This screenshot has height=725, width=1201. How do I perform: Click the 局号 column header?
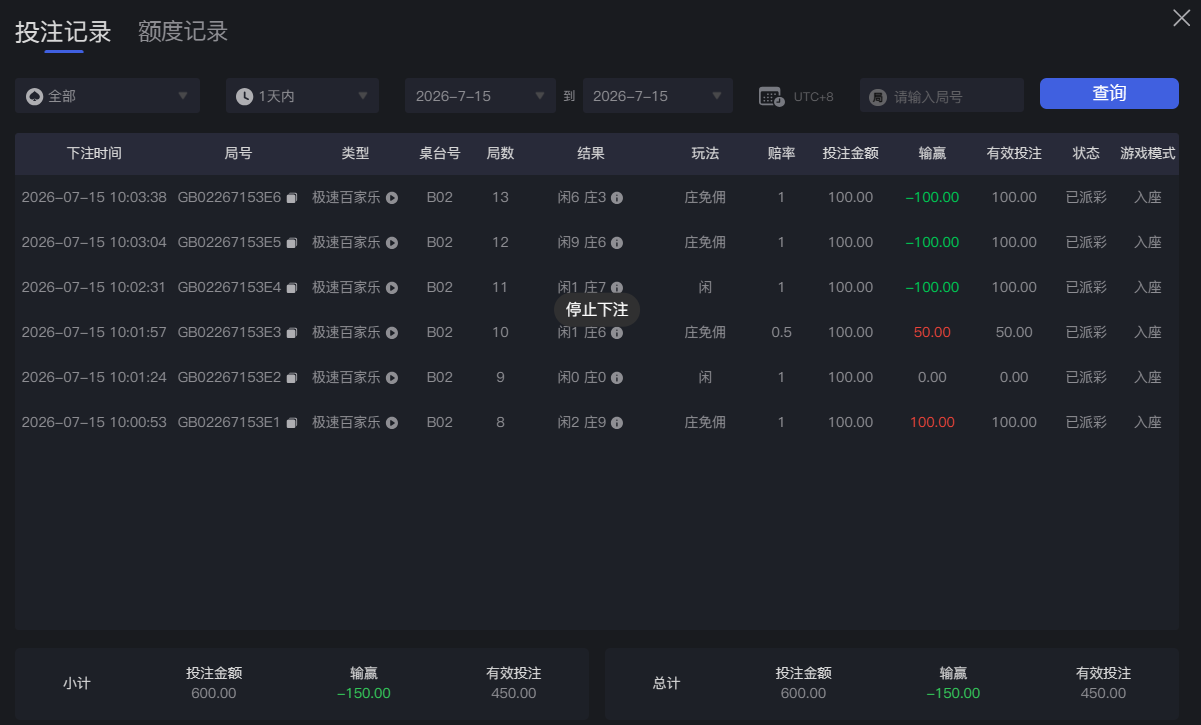pos(238,154)
